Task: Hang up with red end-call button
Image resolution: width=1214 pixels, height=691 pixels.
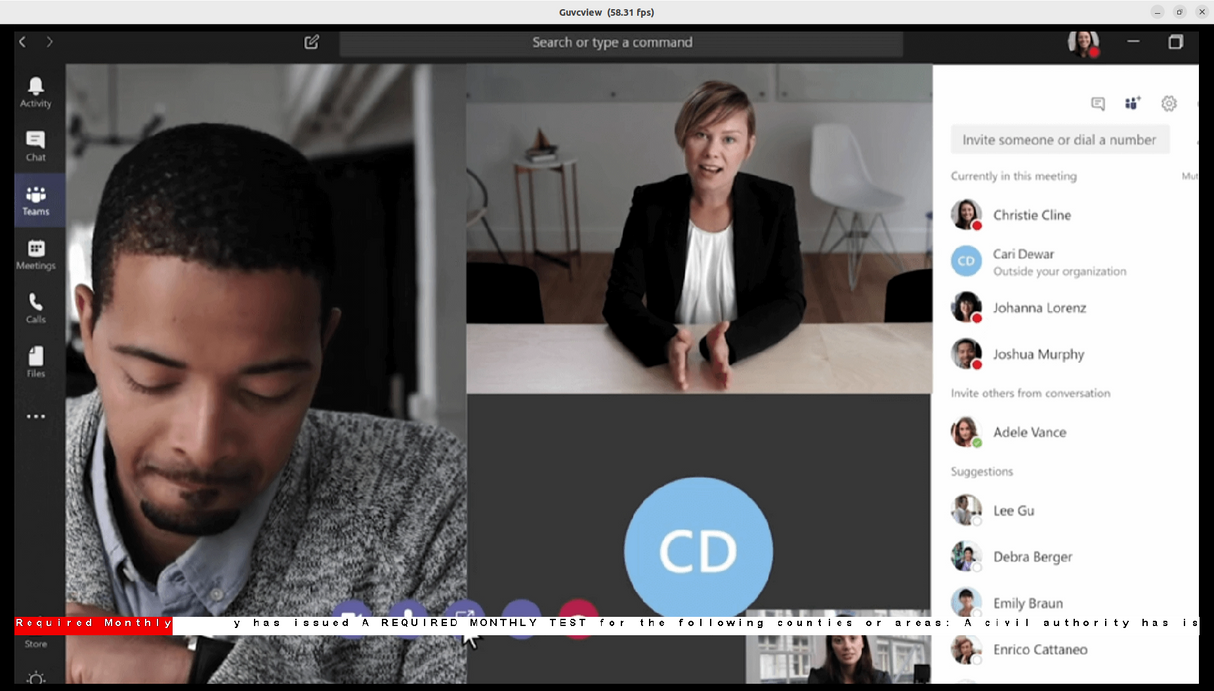Action: pyautogui.click(x=577, y=610)
